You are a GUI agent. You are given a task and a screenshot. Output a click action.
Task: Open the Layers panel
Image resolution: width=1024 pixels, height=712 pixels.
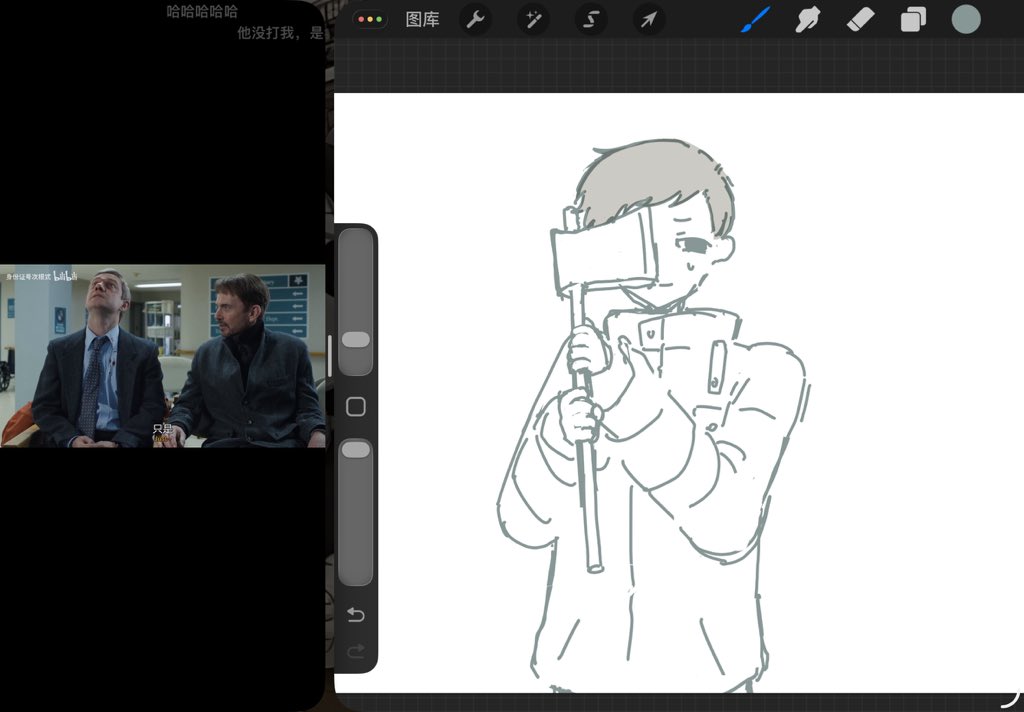(913, 20)
